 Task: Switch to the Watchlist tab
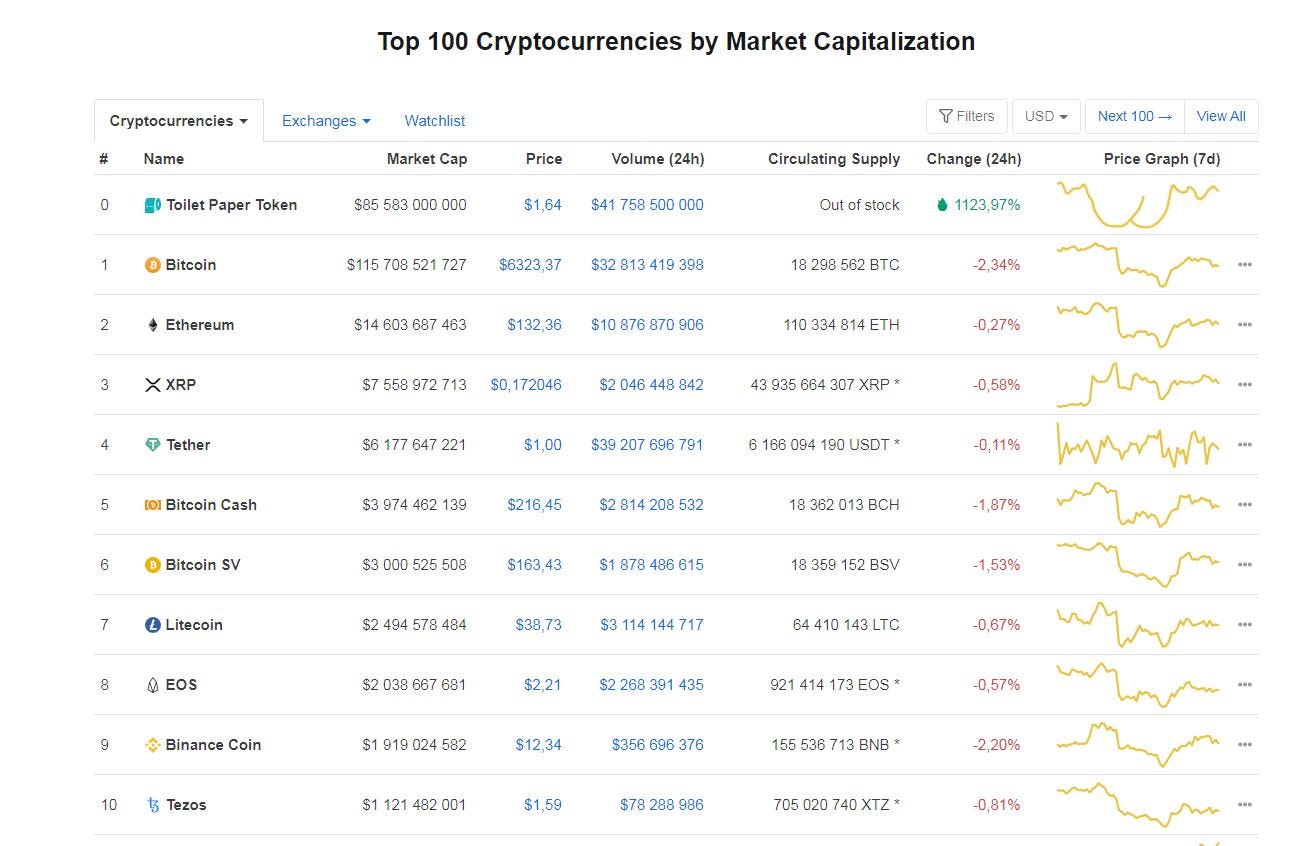(435, 121)
